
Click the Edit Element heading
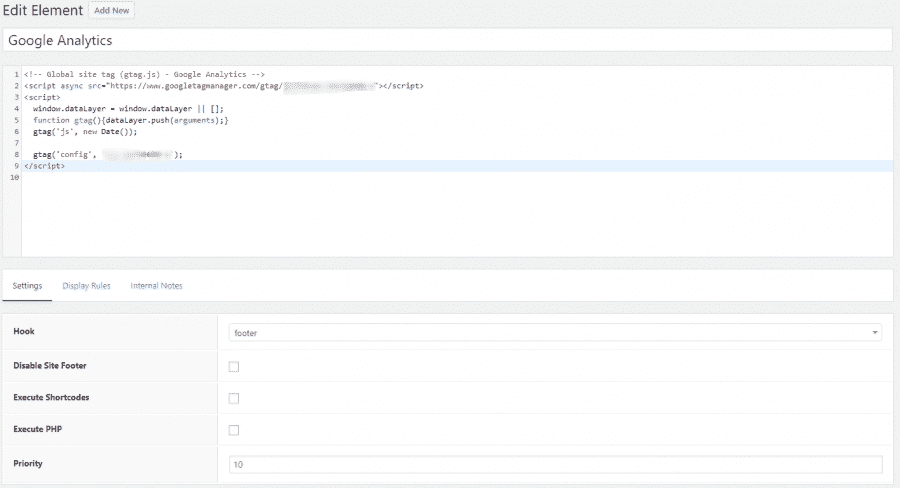tap(43, 10)
